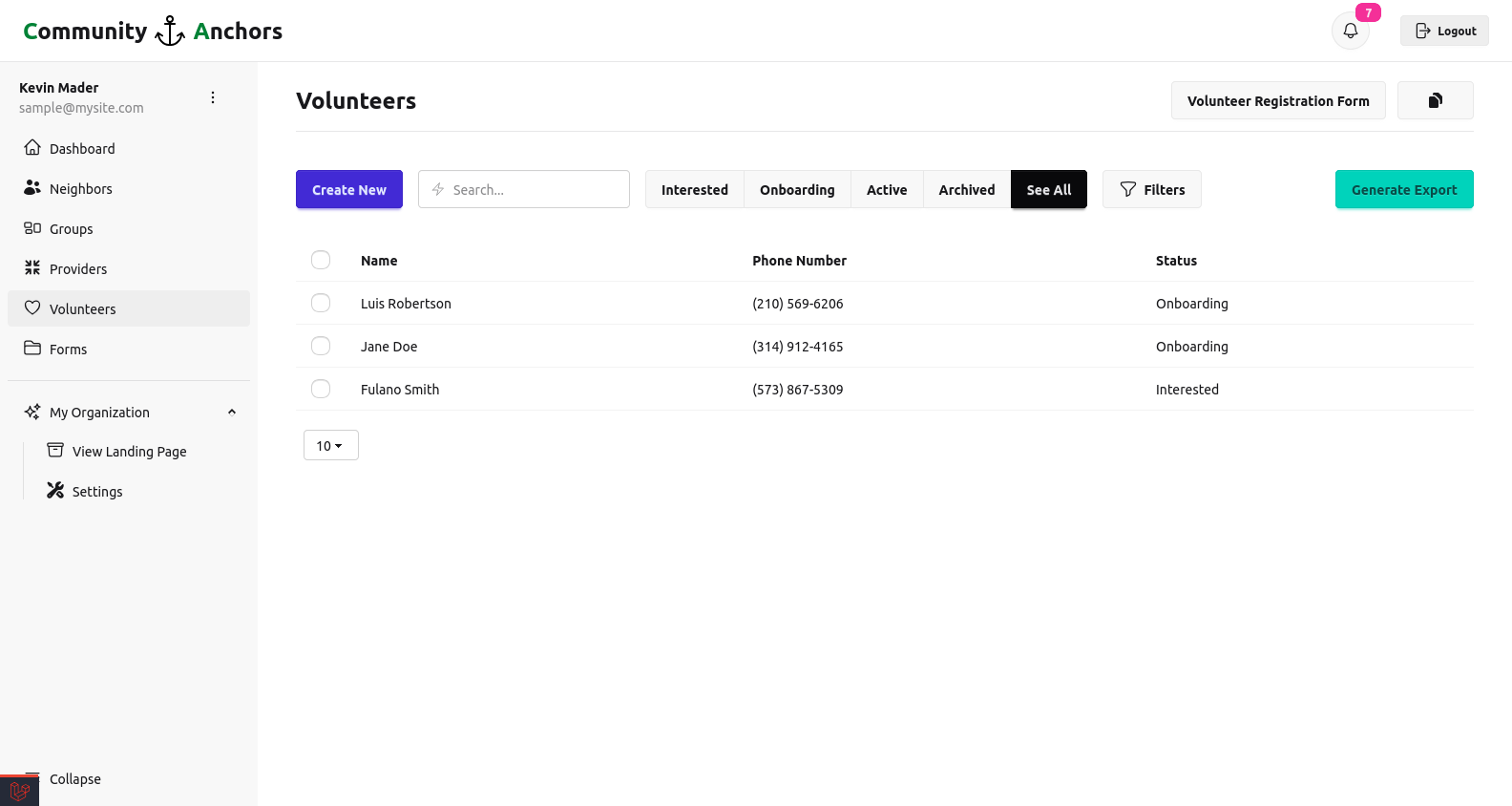
Task: Focus the volunteer Search field
Action: [x=535, y=189]
